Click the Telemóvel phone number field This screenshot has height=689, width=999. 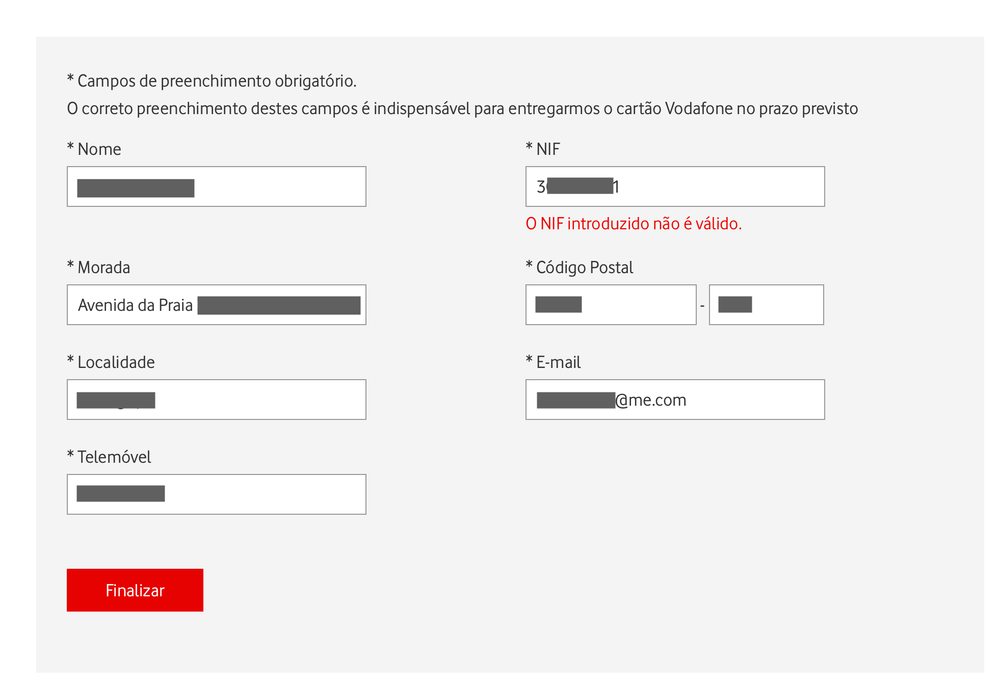216,493
